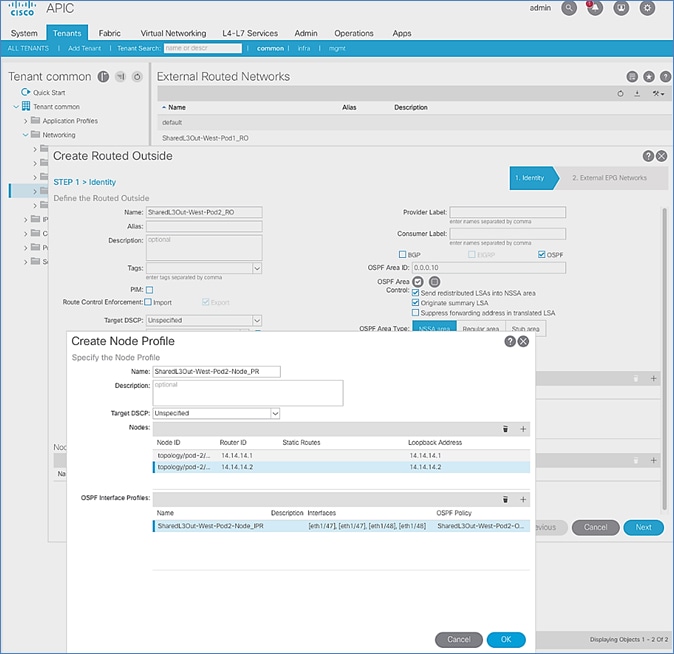The height and width of the screenshot is (654, 674).
Task: Click the refresh icon in External Routed Networks toolbar
Action: tap(620, 94)
